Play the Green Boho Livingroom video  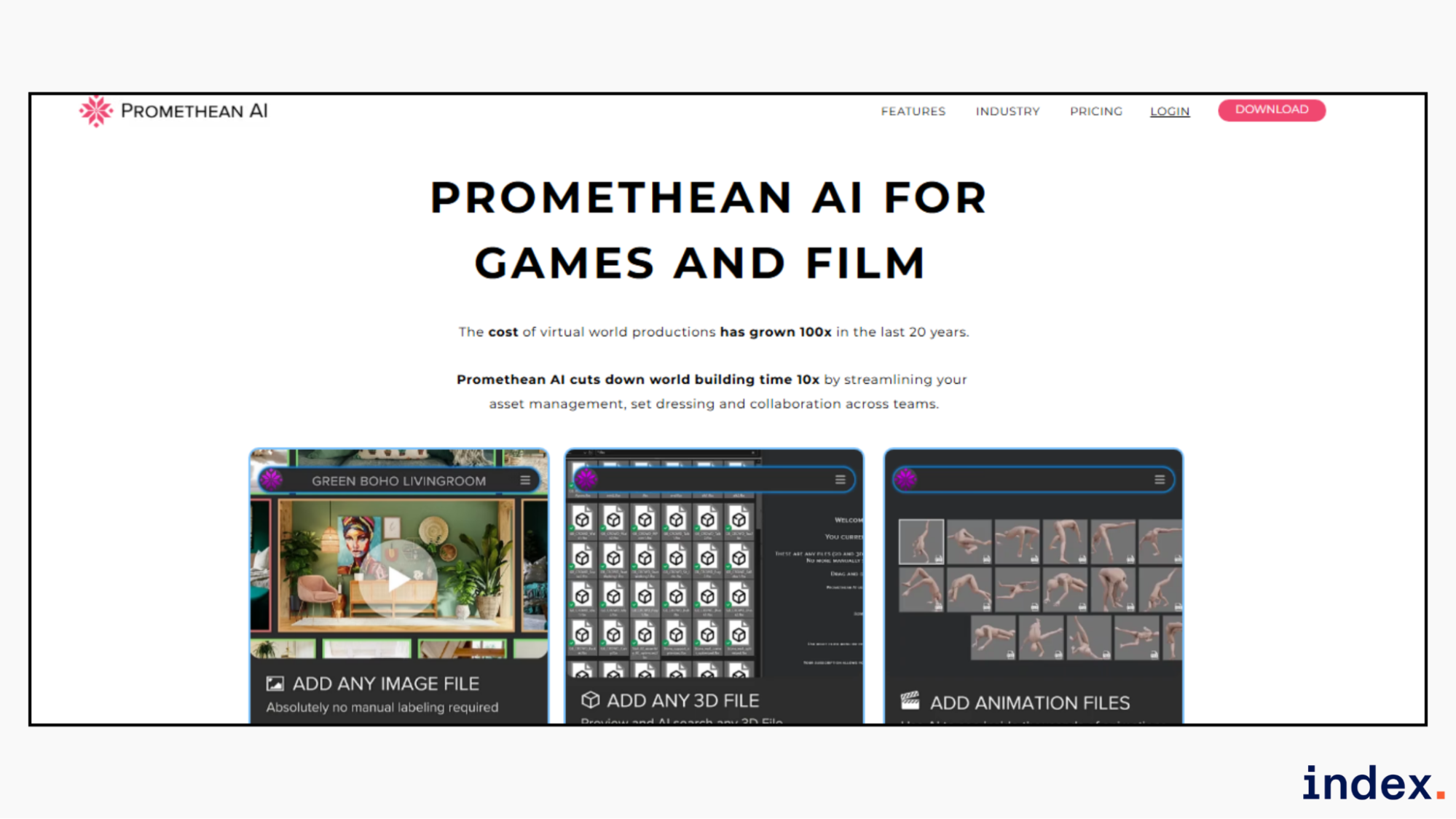pyautogui.click(x=398, y=579)
